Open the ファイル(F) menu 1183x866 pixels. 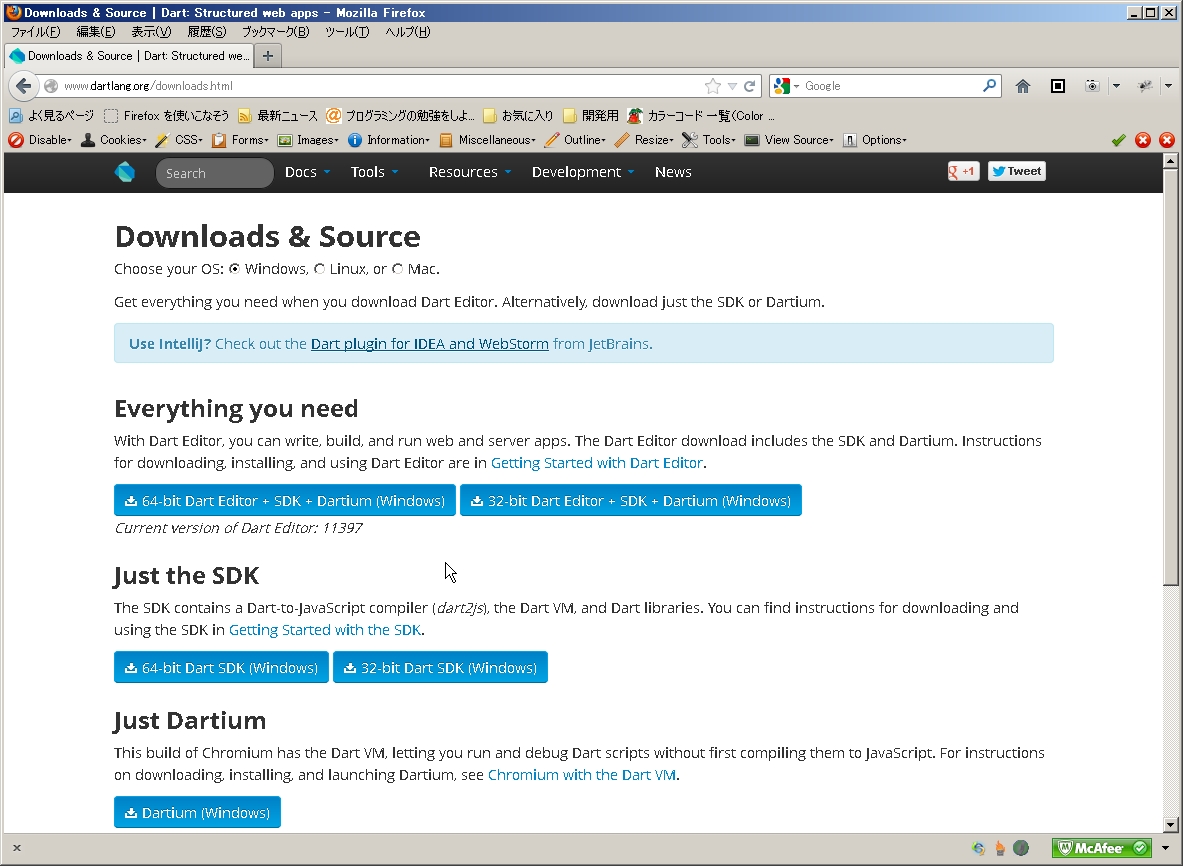click(x=35, y=32)
